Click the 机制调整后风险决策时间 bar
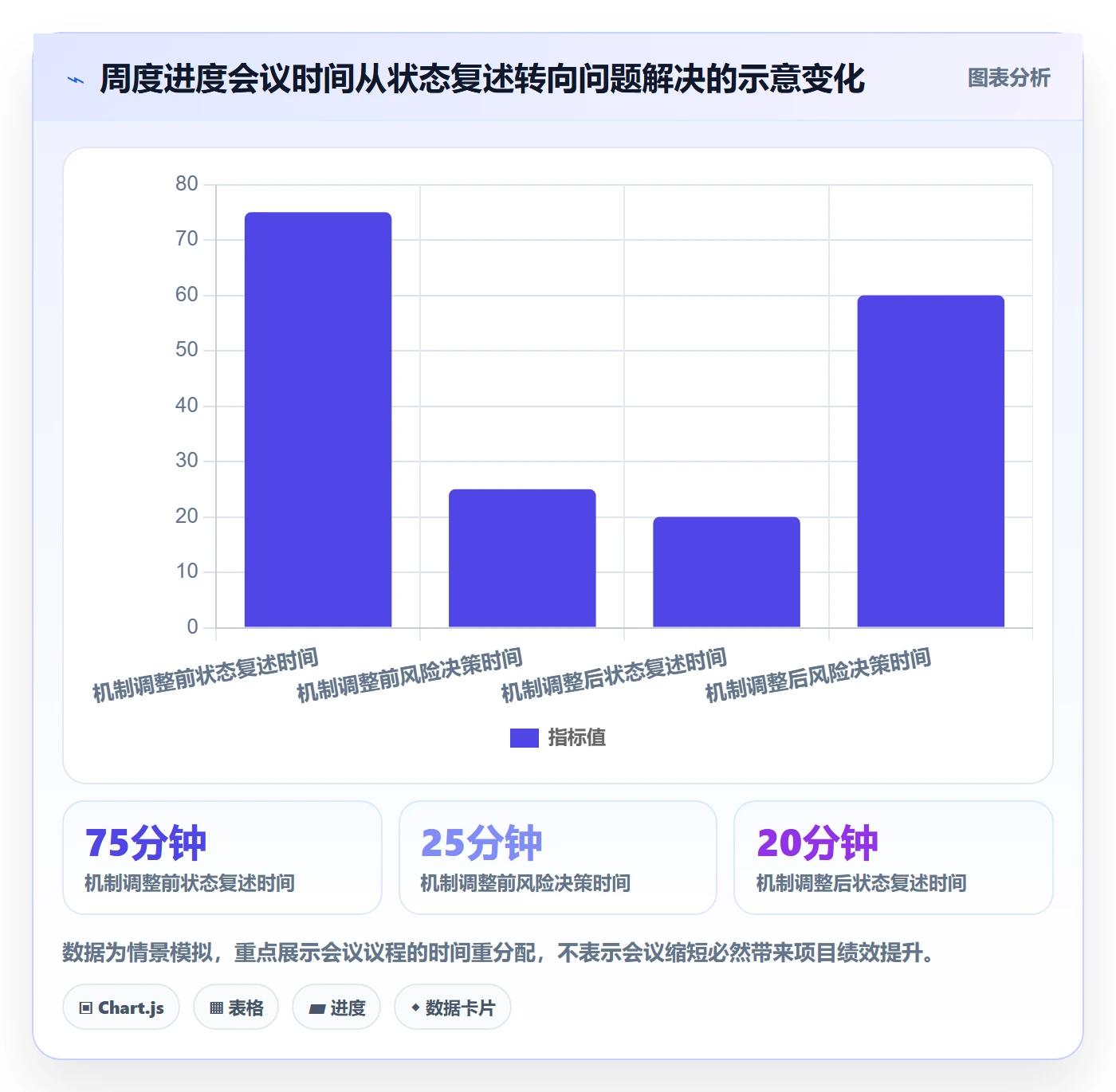Image resolution: width=1116 pixels, height=1092 pixels. [930, 462]
